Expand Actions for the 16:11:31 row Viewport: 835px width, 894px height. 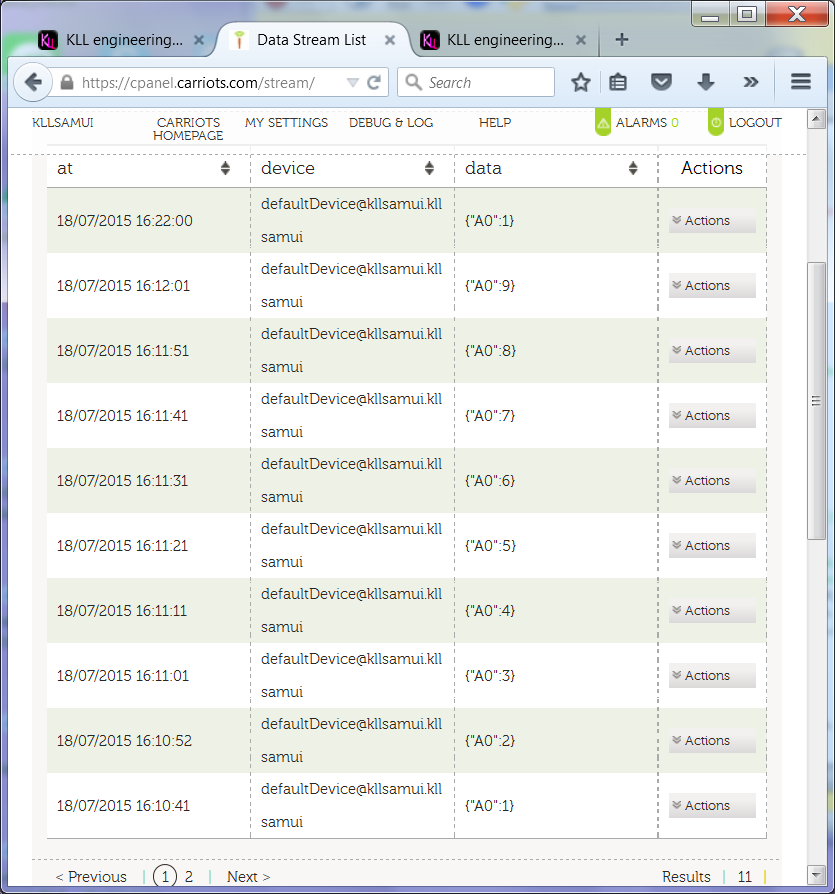(x=711, y=481)
